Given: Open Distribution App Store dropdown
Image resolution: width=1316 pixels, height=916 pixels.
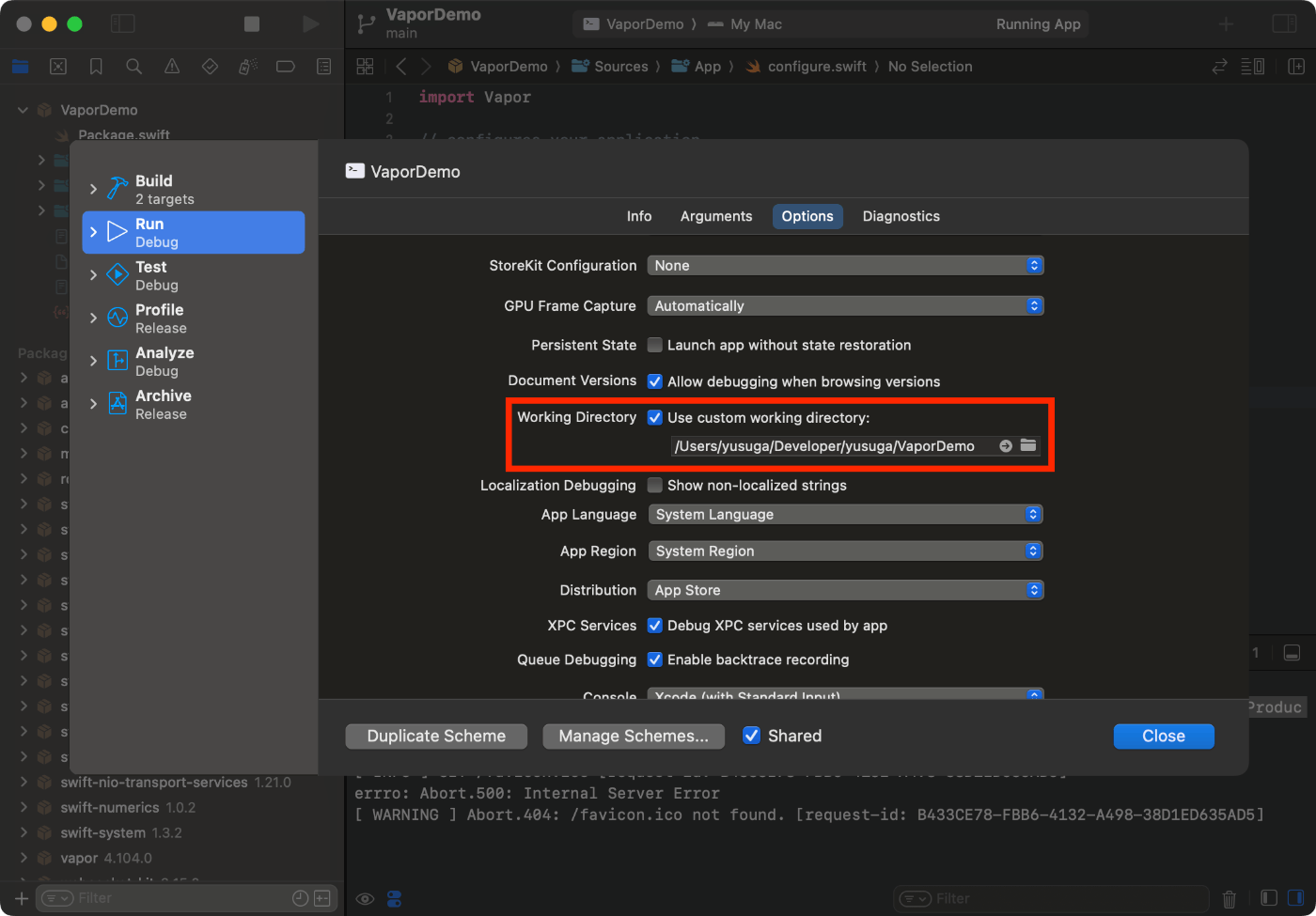Looking at the screenshot, I should click(845, 590).
